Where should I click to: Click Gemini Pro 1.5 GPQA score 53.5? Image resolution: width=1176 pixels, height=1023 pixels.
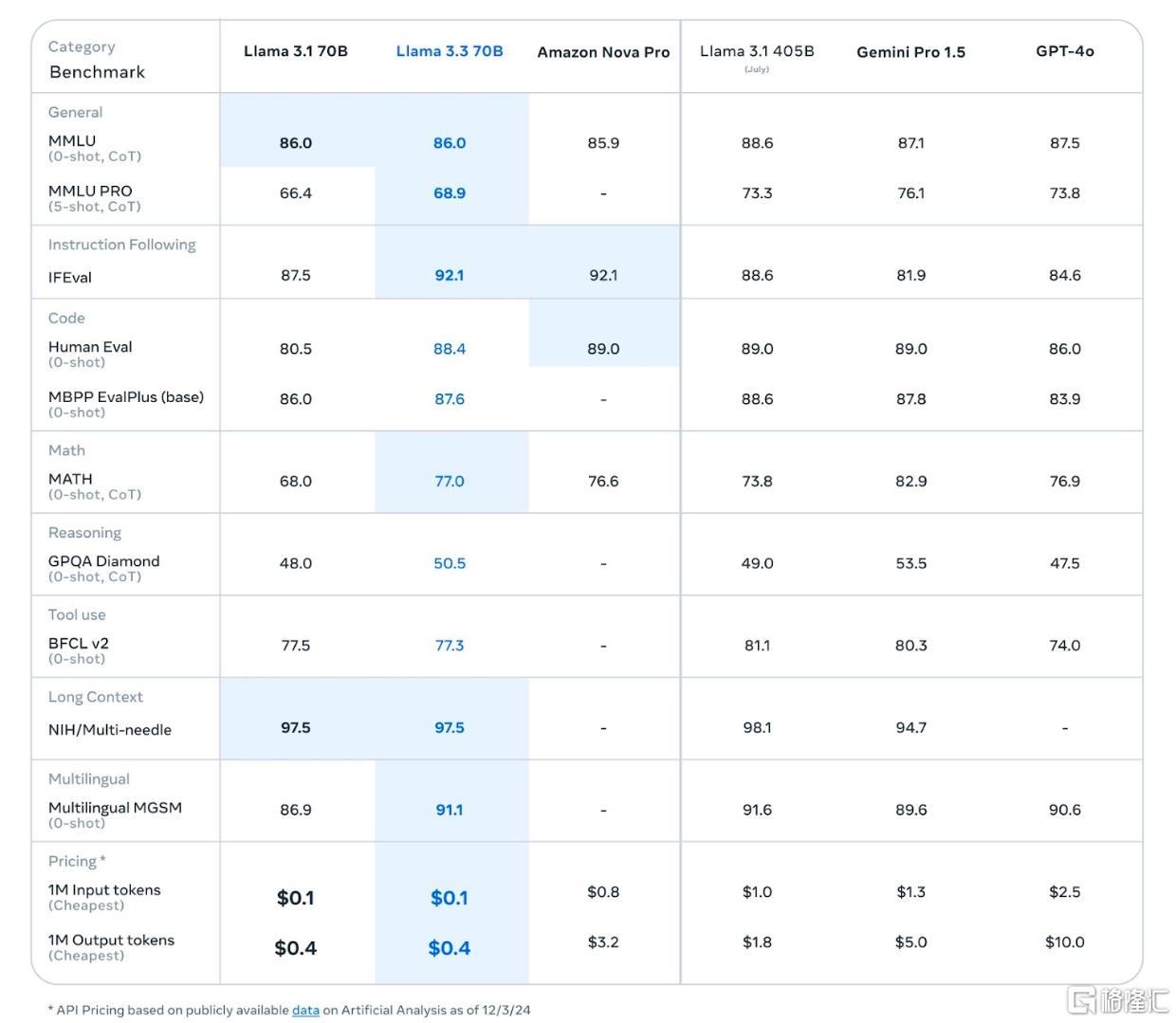[910, 563]
